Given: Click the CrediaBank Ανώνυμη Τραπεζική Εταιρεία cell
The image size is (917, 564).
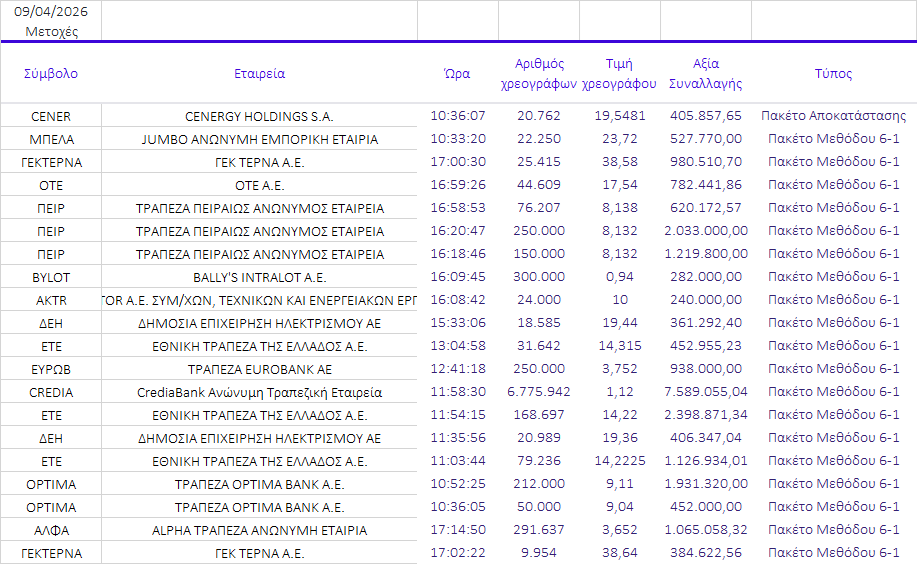Looking at the screenshot, I should coord(259,392).
